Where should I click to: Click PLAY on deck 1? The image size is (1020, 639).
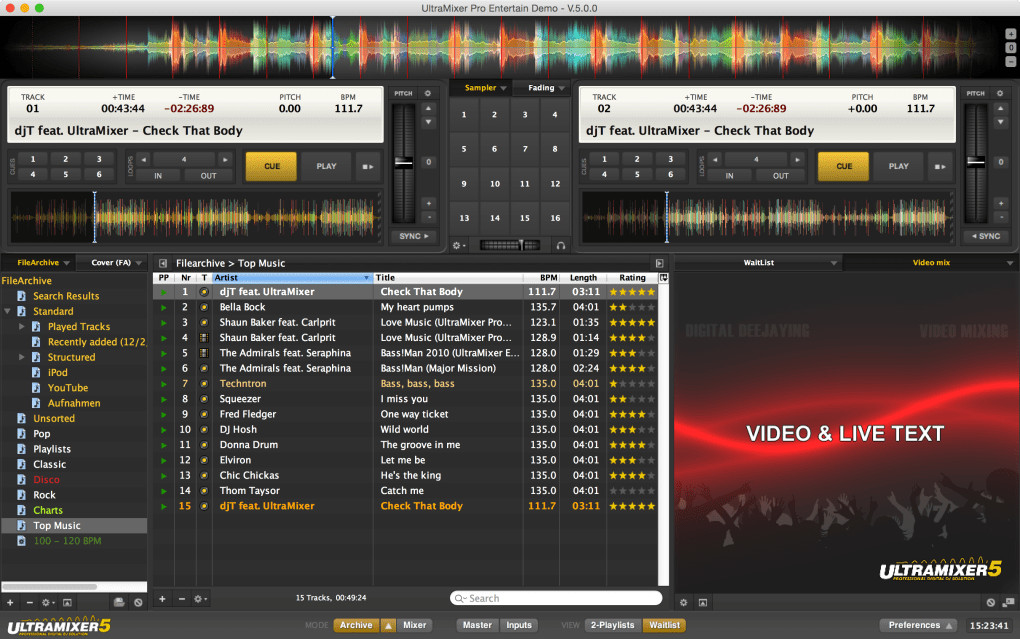tap(327, 167)
